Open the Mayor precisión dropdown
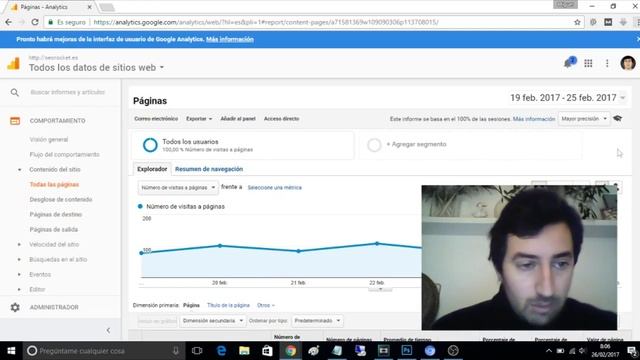The width and height of the screenshot is (640, 360). tap(584, 119)
